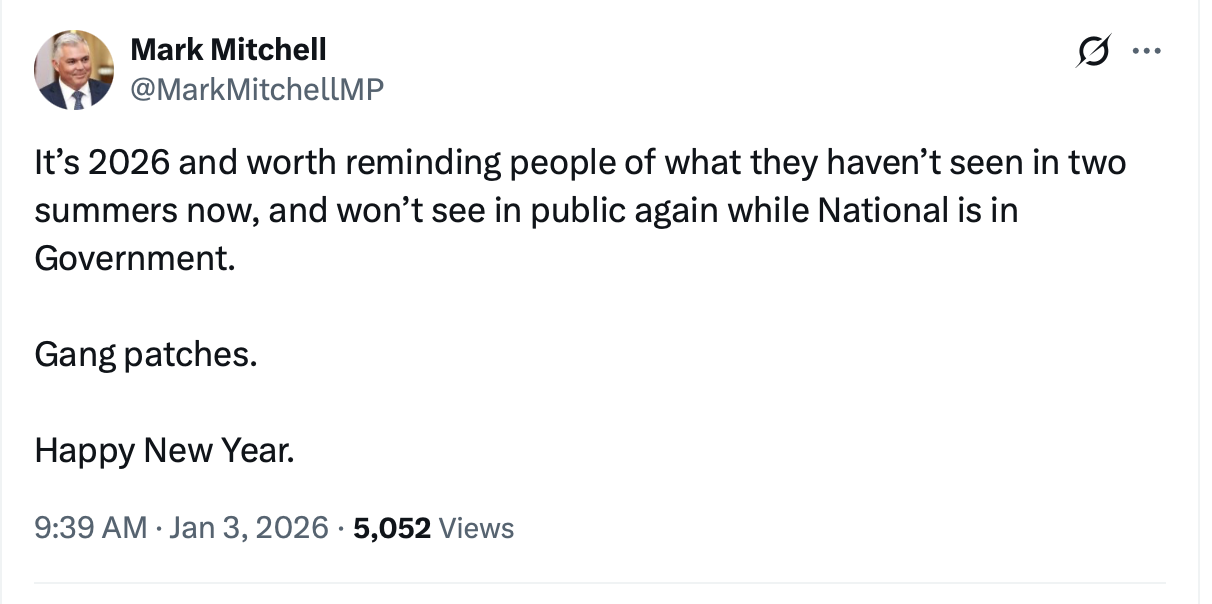Click Mark Mitchell's profile avatar

[74, 70]
